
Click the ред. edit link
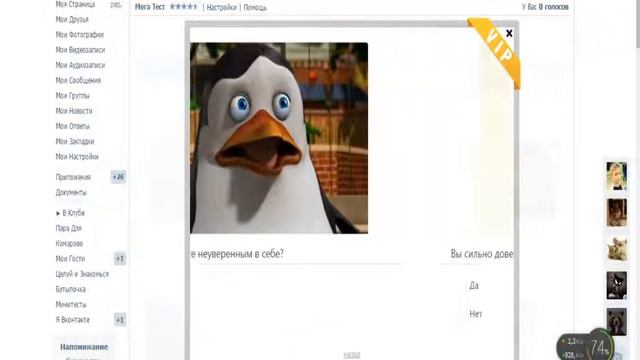point(116,5)
